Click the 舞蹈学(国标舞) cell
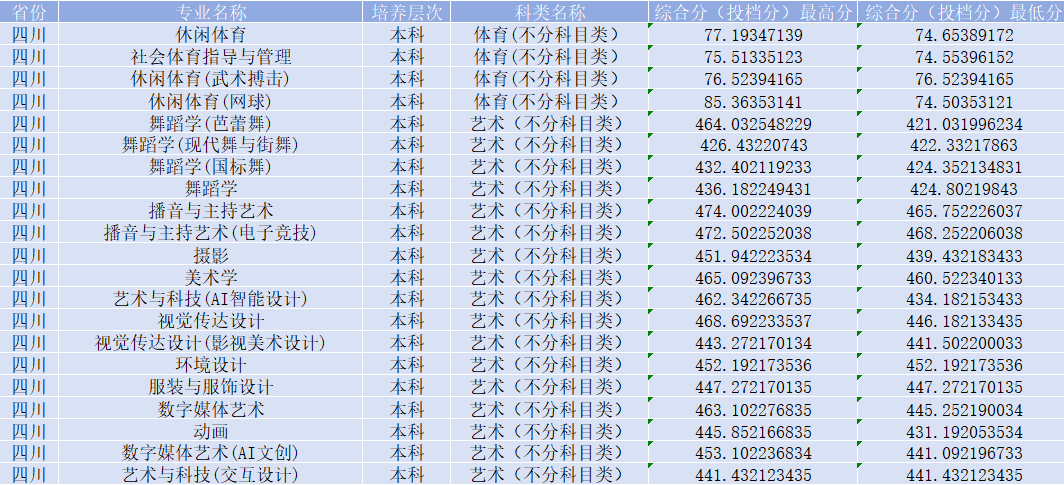The height and width of the screenshot is (485, 1064). click(211, 167)
